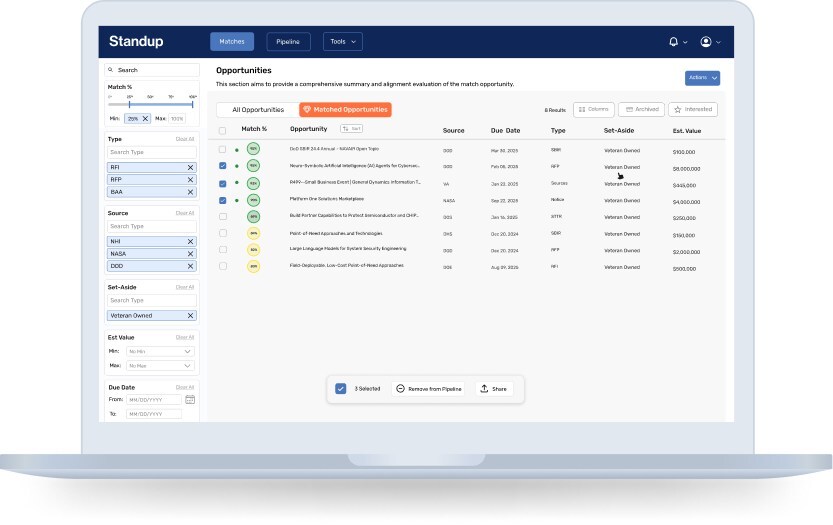The width and height of the screenshot is (833, 525).
Task: Remove the BAA type filter chip
Action: coord(190,192)
